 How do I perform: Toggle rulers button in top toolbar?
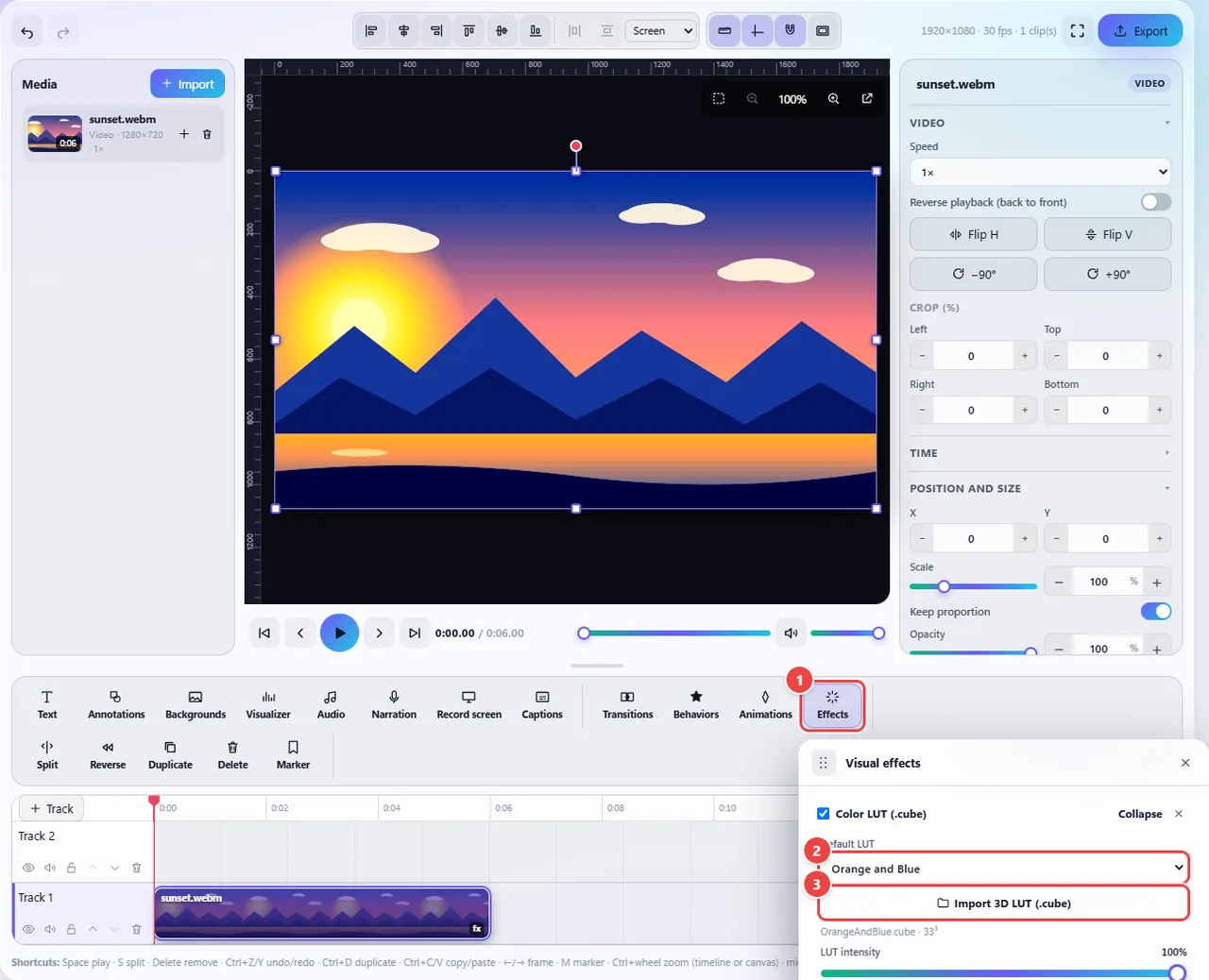(x=724, y=31)
